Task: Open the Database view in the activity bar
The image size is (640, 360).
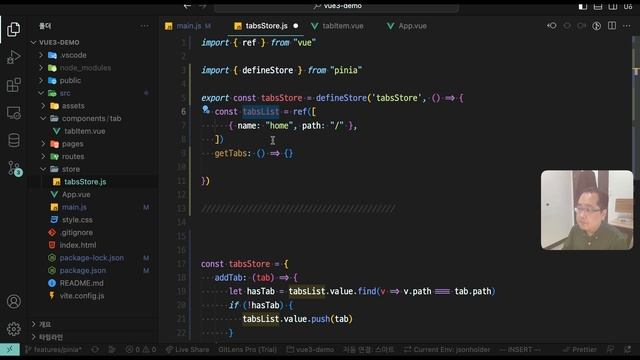Action: click(13, 140)
